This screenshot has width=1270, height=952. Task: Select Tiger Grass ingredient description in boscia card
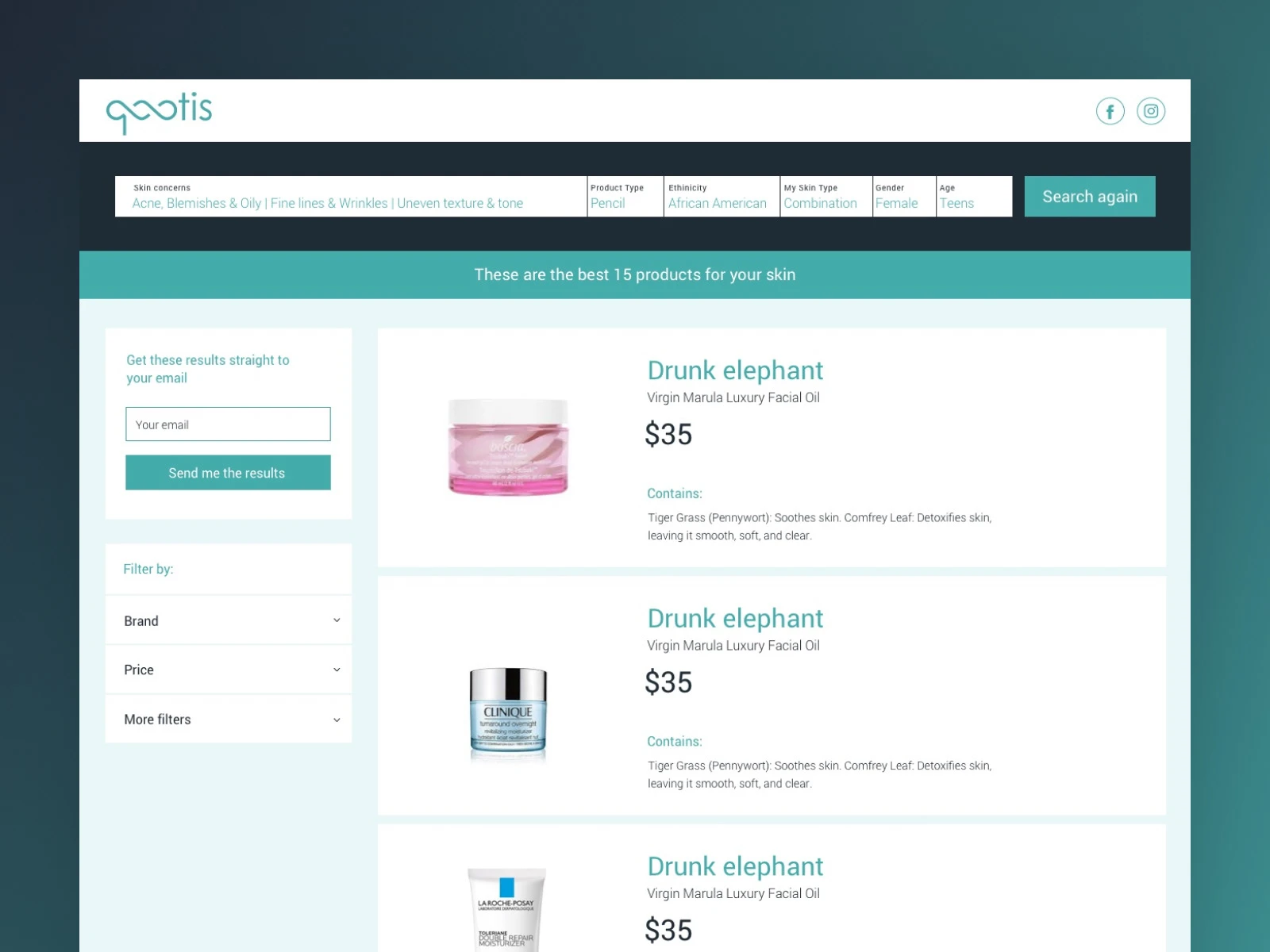pos(819,527)
